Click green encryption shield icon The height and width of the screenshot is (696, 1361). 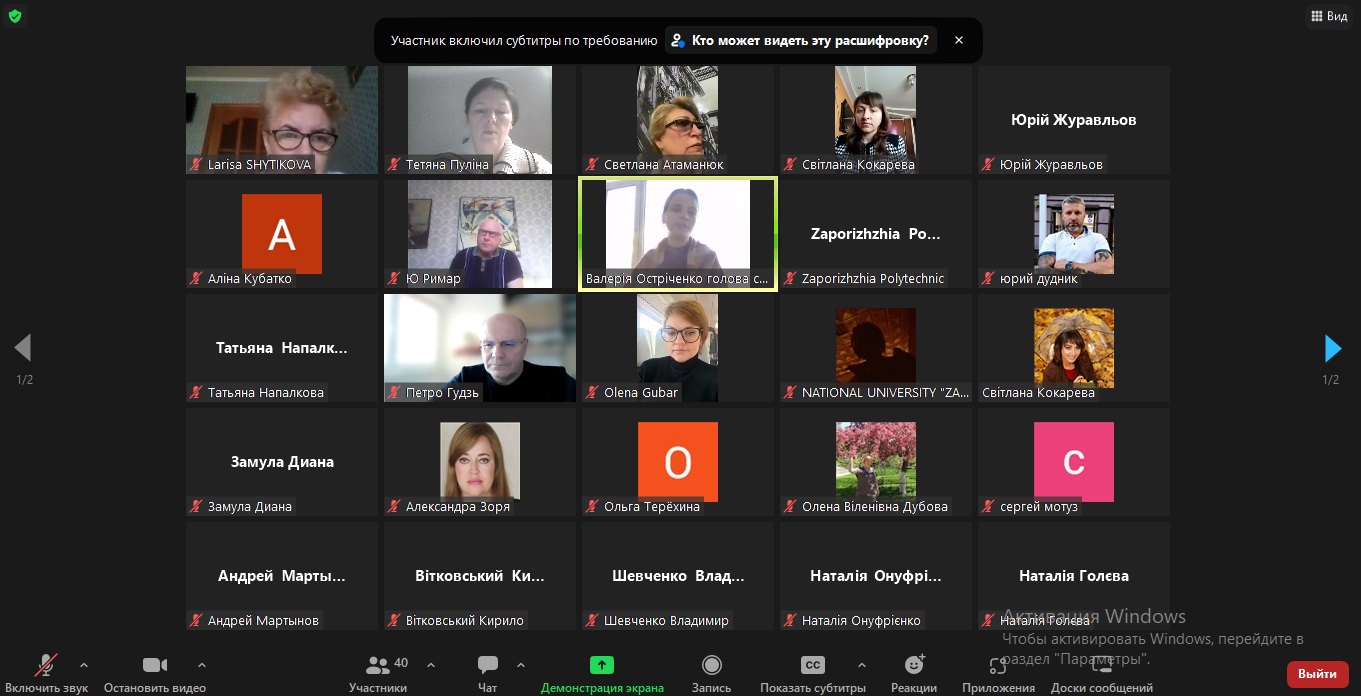click(x=15, y=16)
